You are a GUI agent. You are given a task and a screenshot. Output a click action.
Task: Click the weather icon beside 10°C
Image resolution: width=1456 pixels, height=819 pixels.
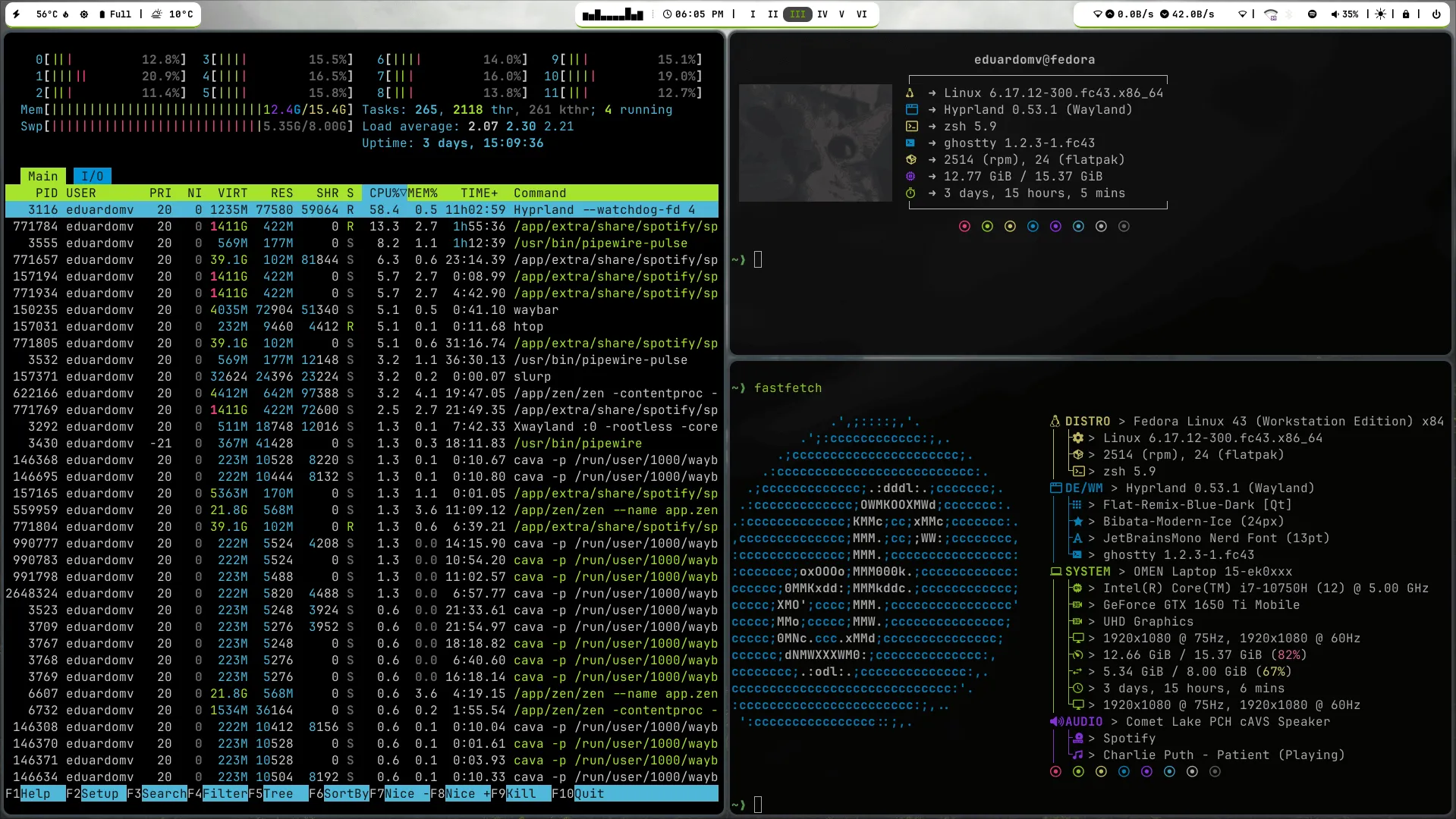pyautogui.click(x=156, y=14)
